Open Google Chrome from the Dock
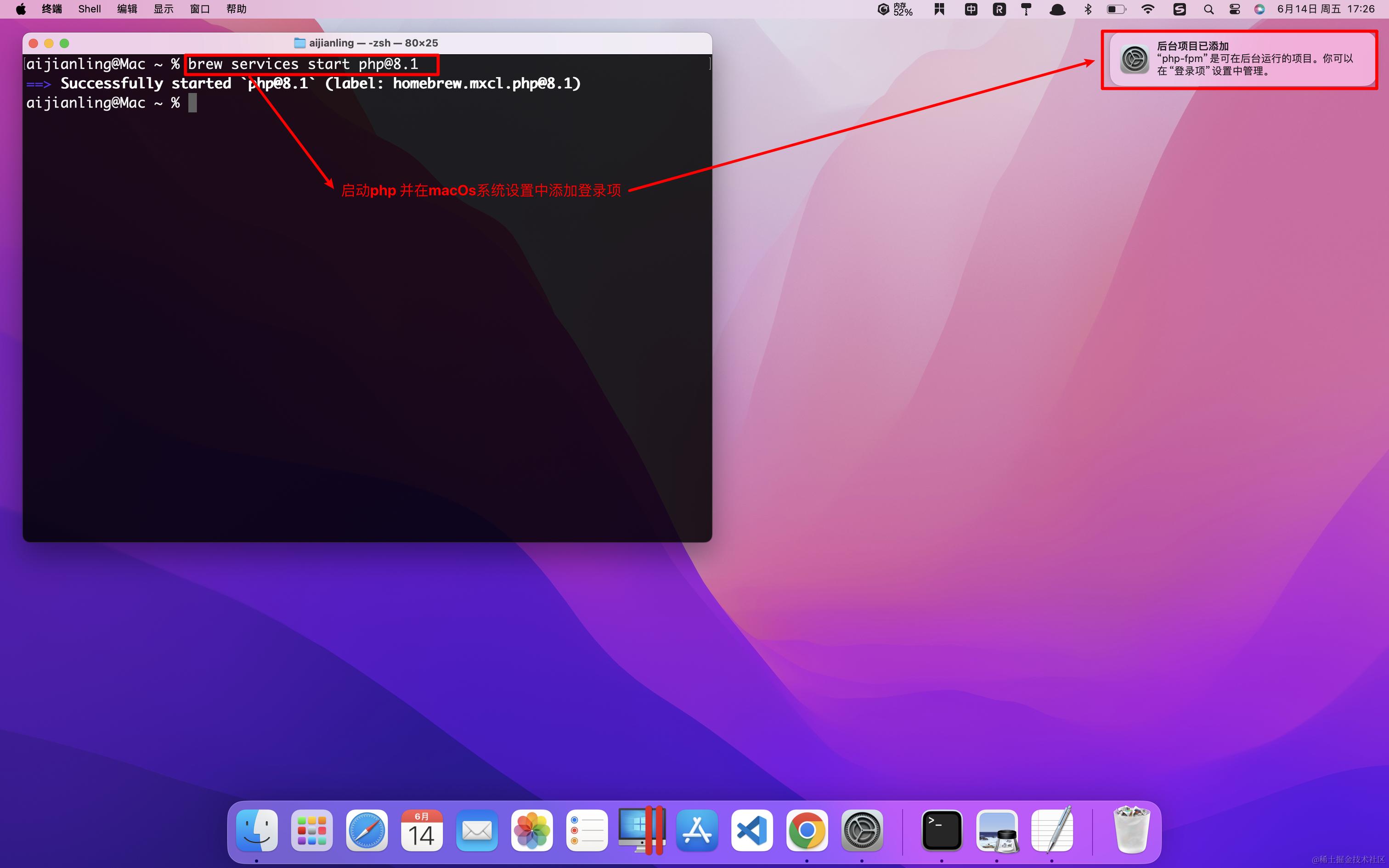Image resolution: width=1389 pixels, height=868 pixels. [808, 830]
